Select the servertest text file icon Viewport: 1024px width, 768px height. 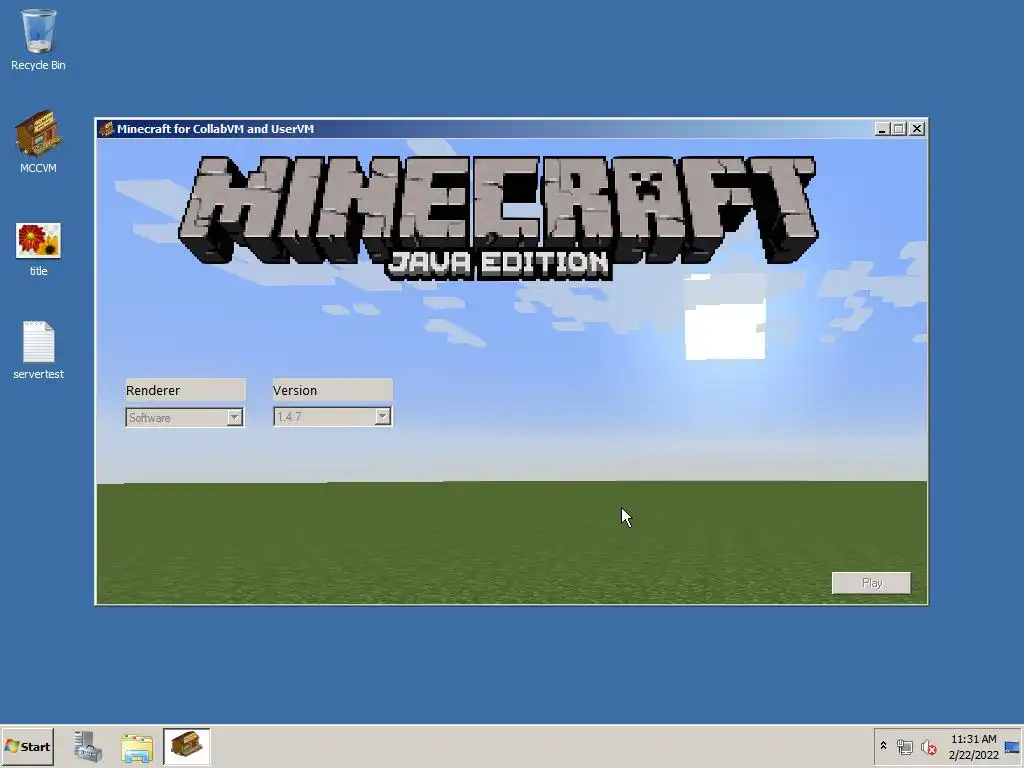click(x=38, y=350)
